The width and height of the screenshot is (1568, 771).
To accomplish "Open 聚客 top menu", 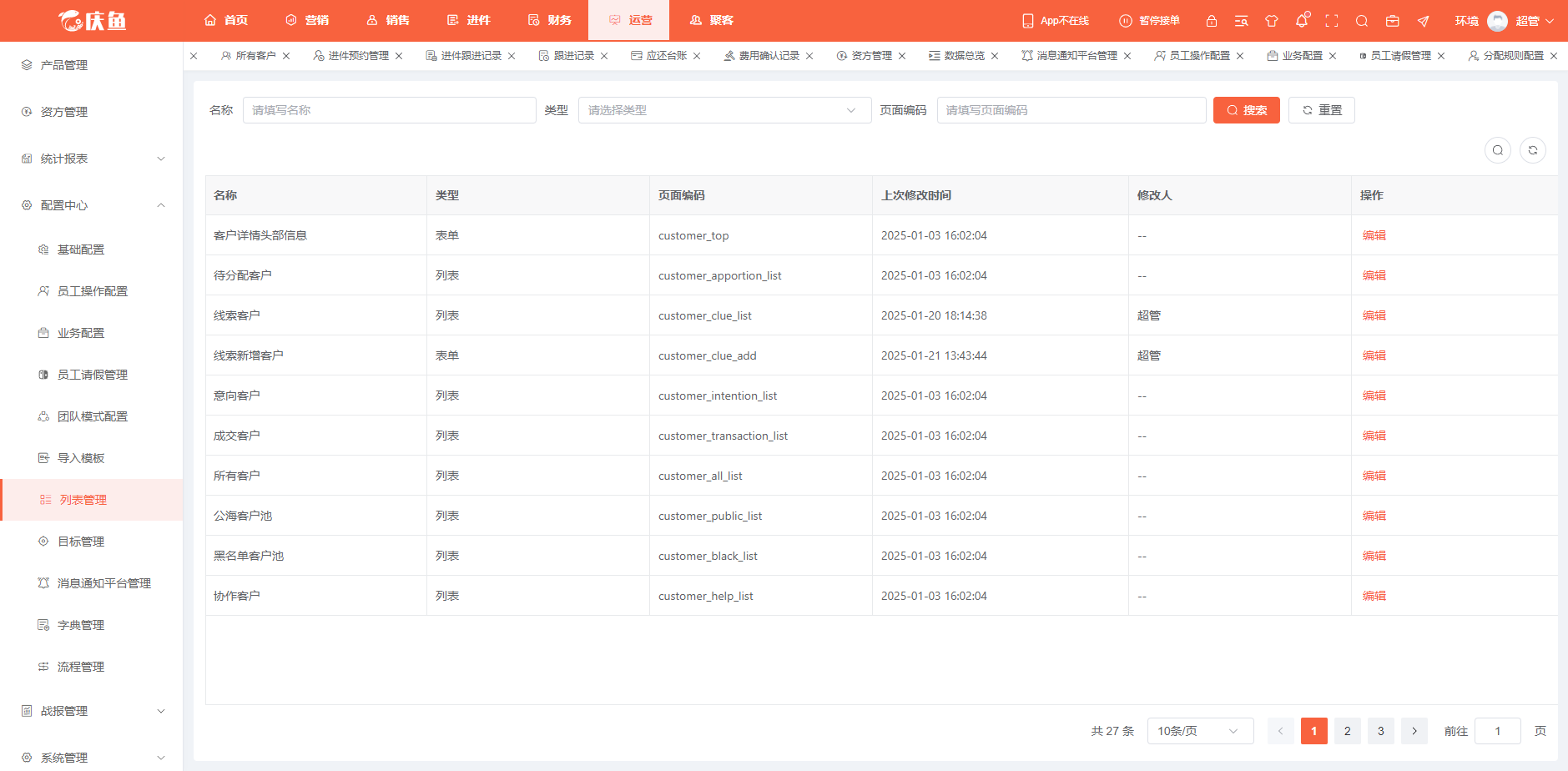I will pyautogui.click(x=712, y=20).
